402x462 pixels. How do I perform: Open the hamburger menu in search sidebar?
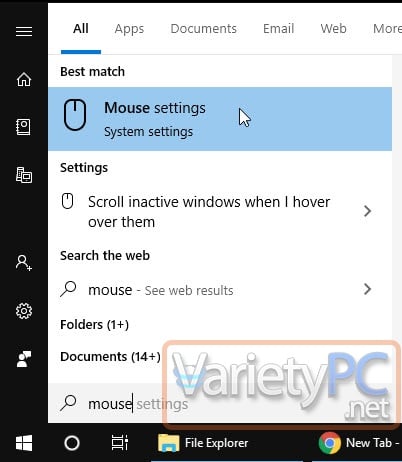point(24,32)
